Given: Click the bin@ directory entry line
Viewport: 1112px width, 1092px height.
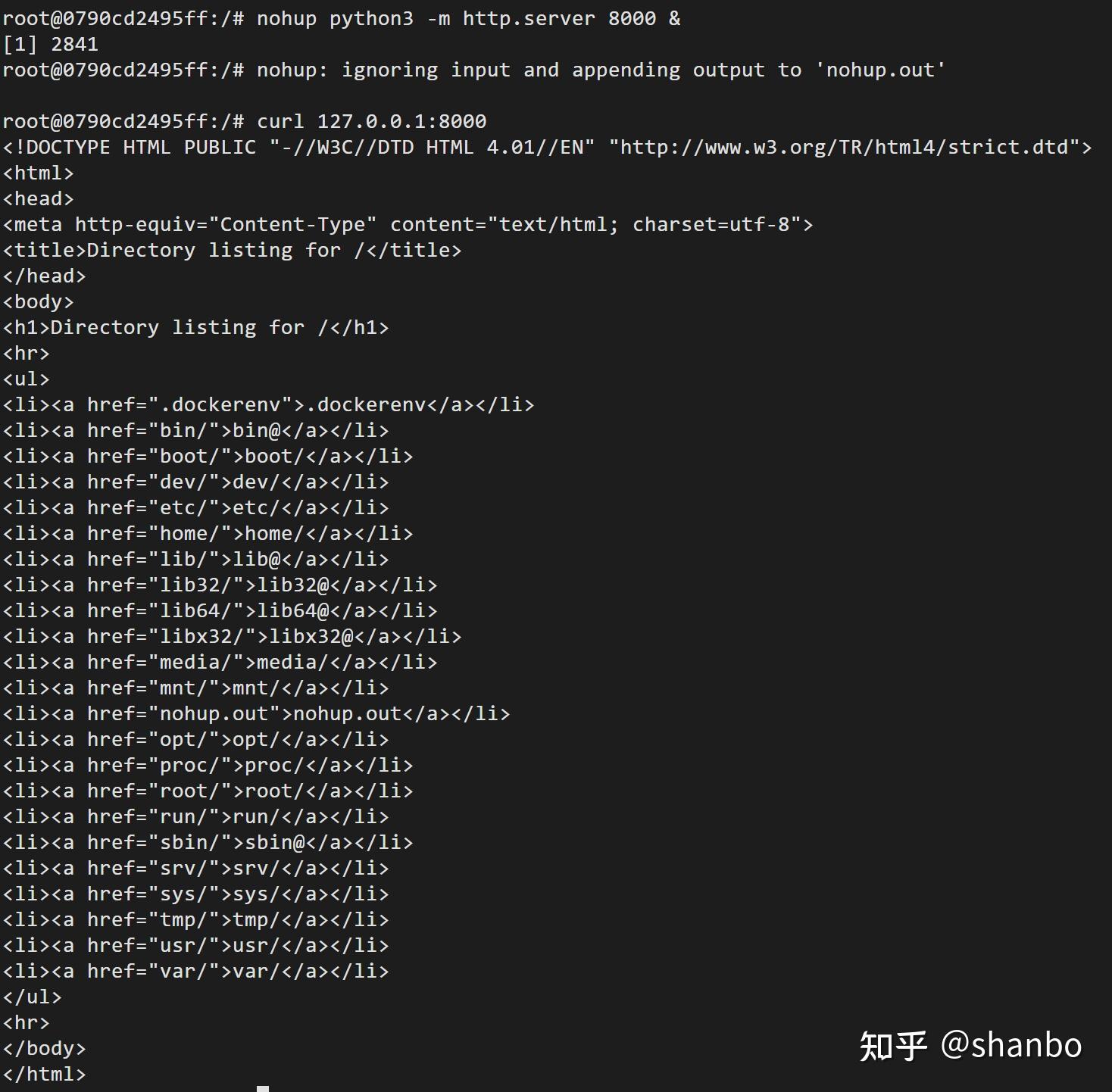Looking at the screenshot, I should [195, 431].
